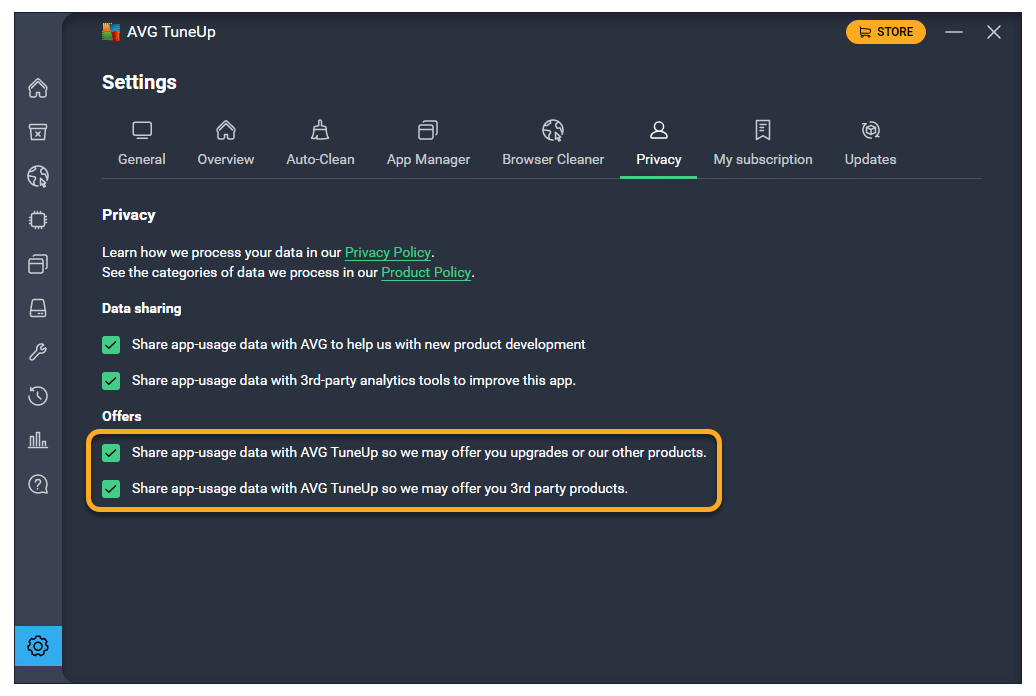Open the history clock sidebar icon
This screenshot has width=1036, height=696.
(38, 396)
